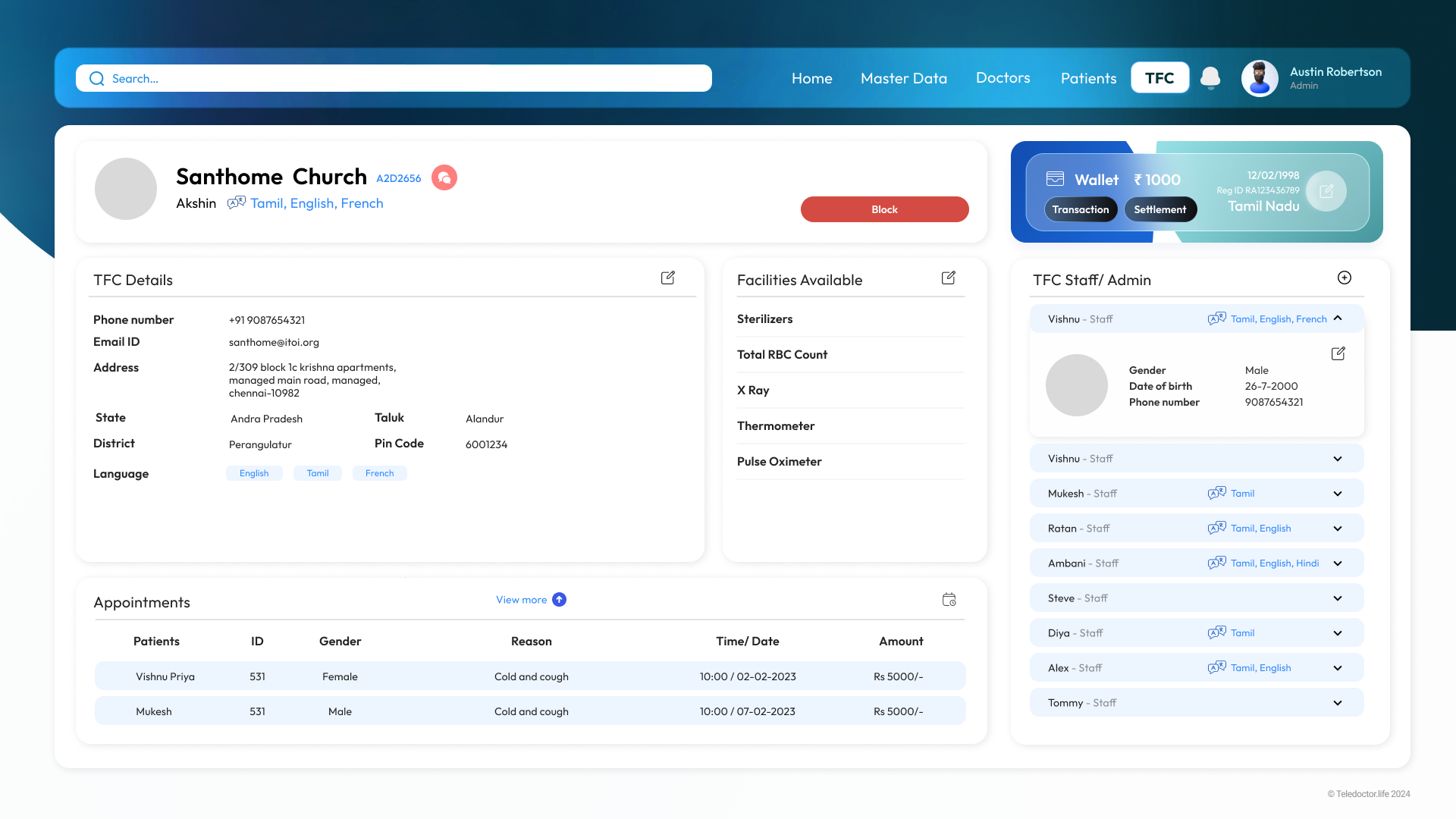
Task: Focus the Search input field
Action: click(394, 78)
